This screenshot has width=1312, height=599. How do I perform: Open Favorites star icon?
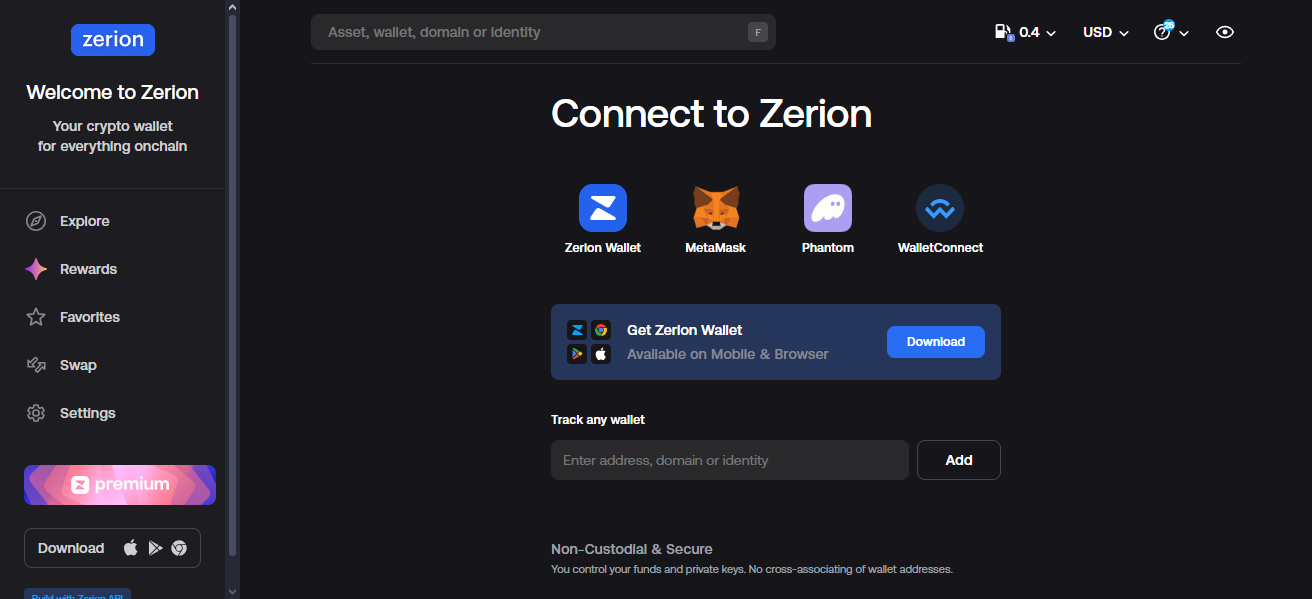36,317
